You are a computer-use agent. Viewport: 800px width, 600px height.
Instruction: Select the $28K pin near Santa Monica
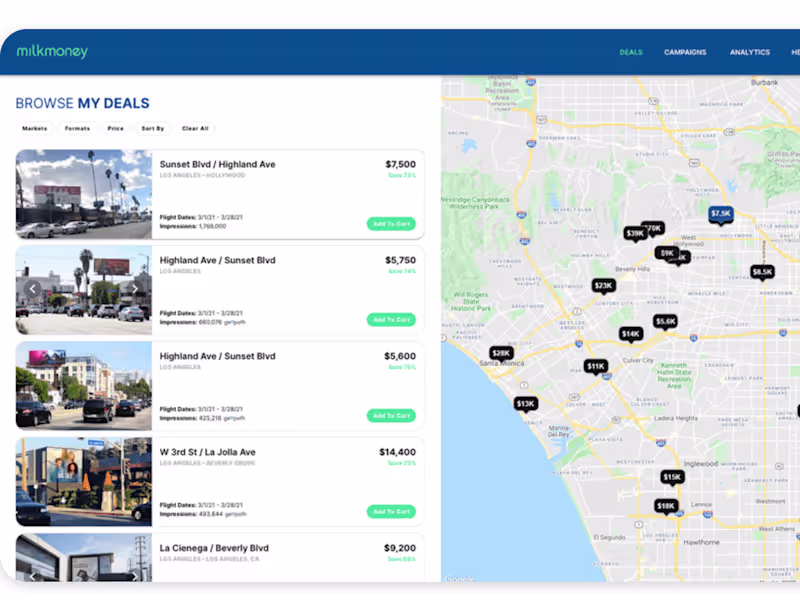[x=500, y=353]
